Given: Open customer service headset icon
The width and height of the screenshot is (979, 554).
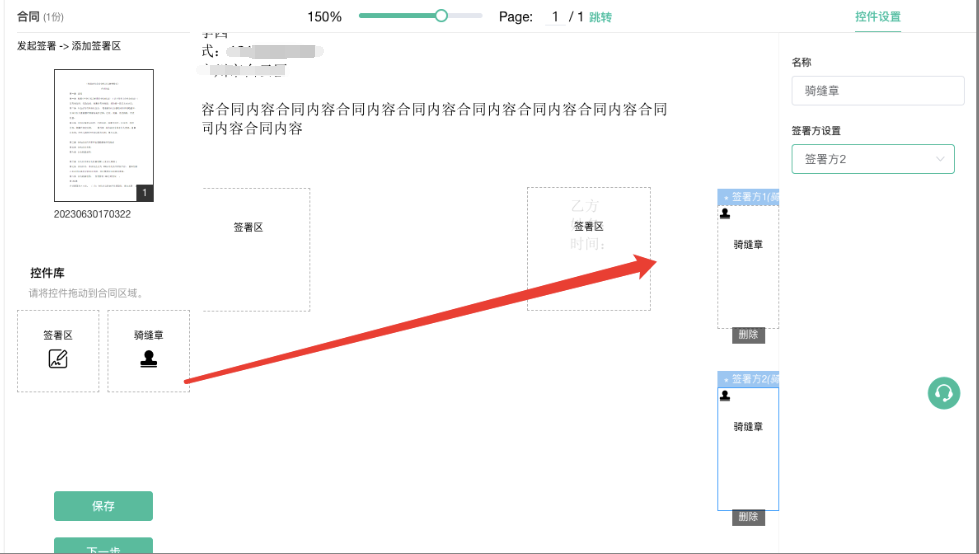Looking at the screenshot, I should (x=943, y=393).
